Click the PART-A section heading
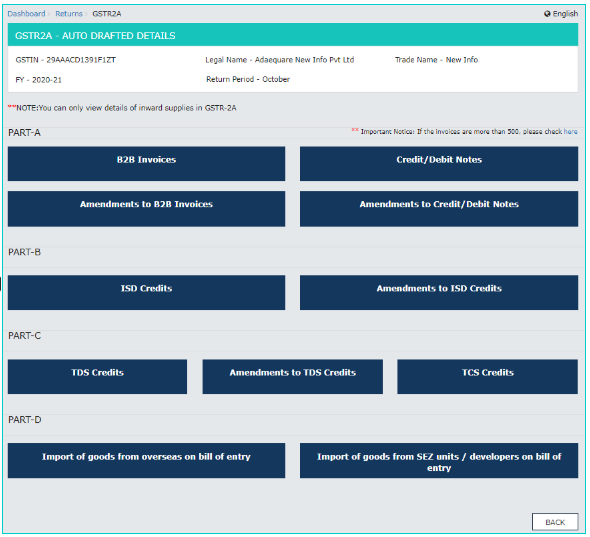This screenshot has width=590, height=537. click(x=24, y=132)
